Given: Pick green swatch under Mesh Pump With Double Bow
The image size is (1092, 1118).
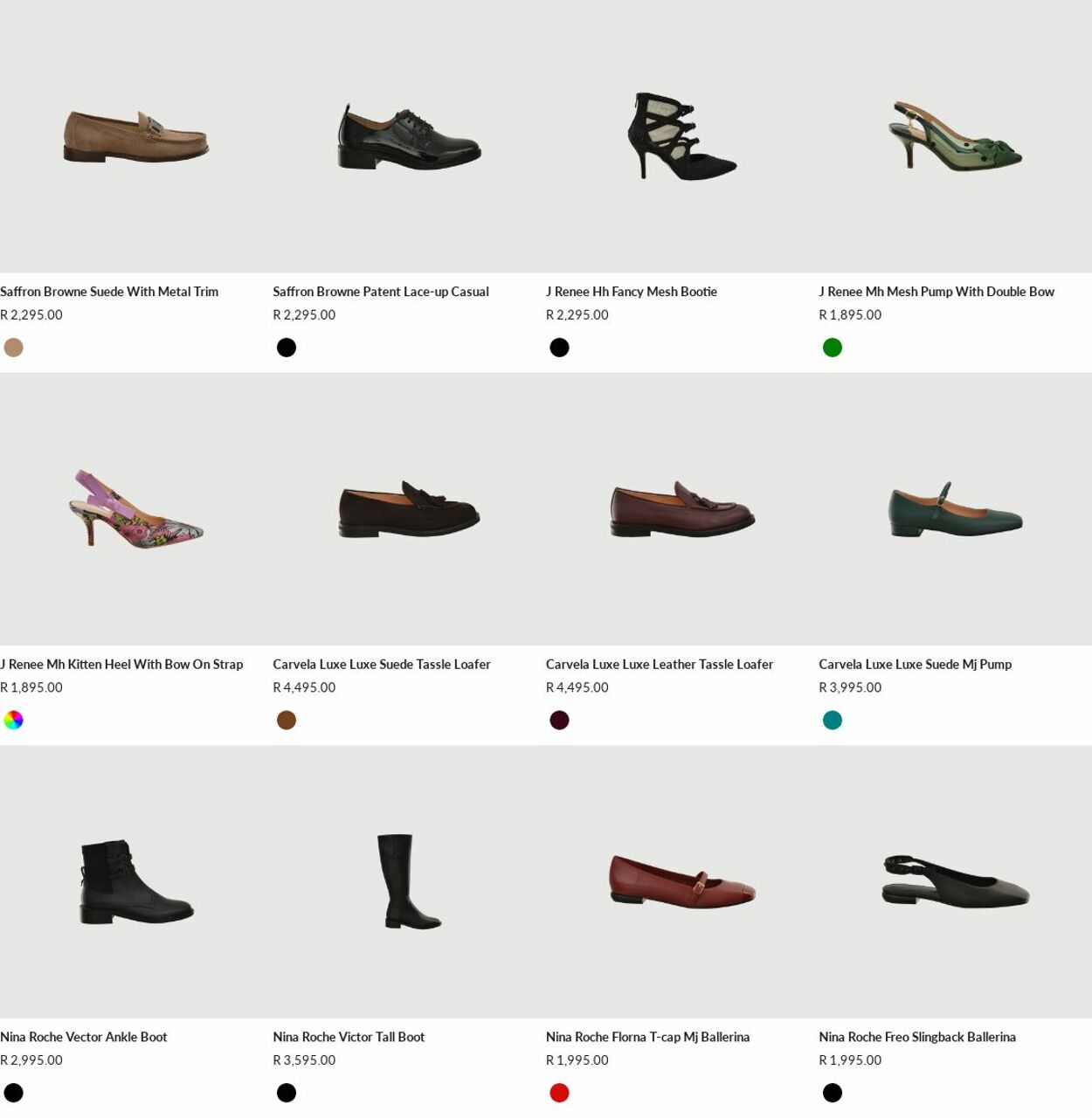Looking at the screenshot, I should tap(833, 348).
